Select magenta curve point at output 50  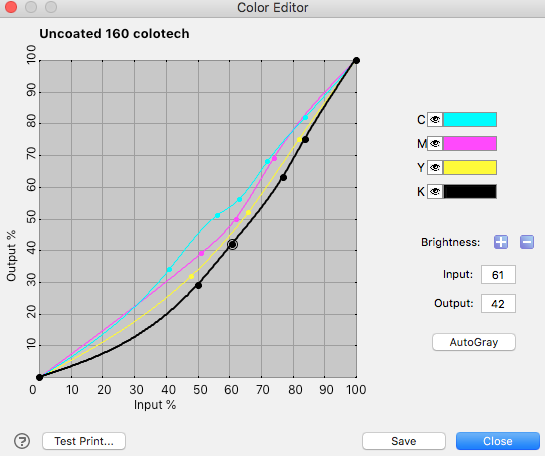point(236,220)
